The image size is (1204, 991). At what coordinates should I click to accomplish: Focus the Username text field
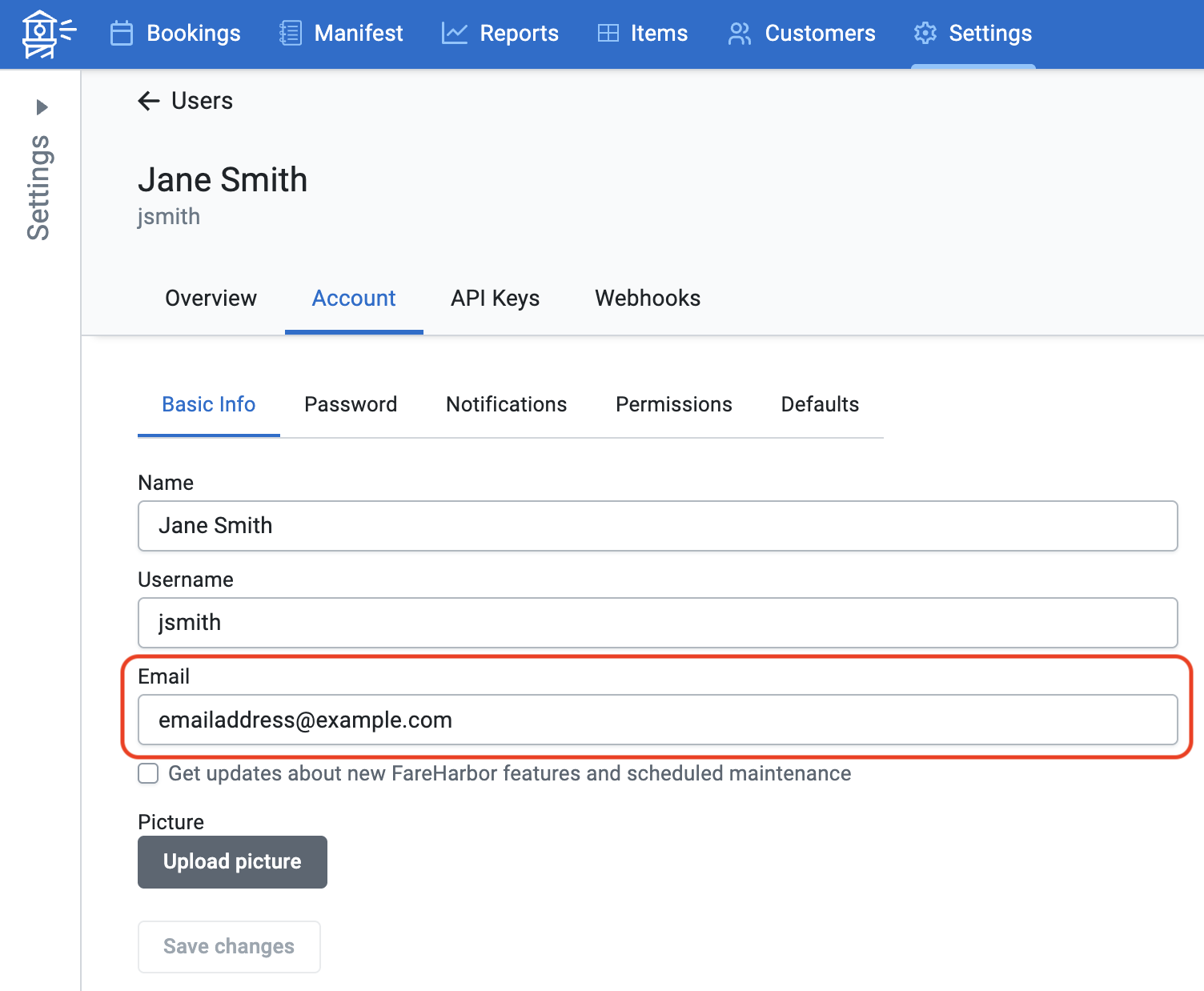(656, 623)
